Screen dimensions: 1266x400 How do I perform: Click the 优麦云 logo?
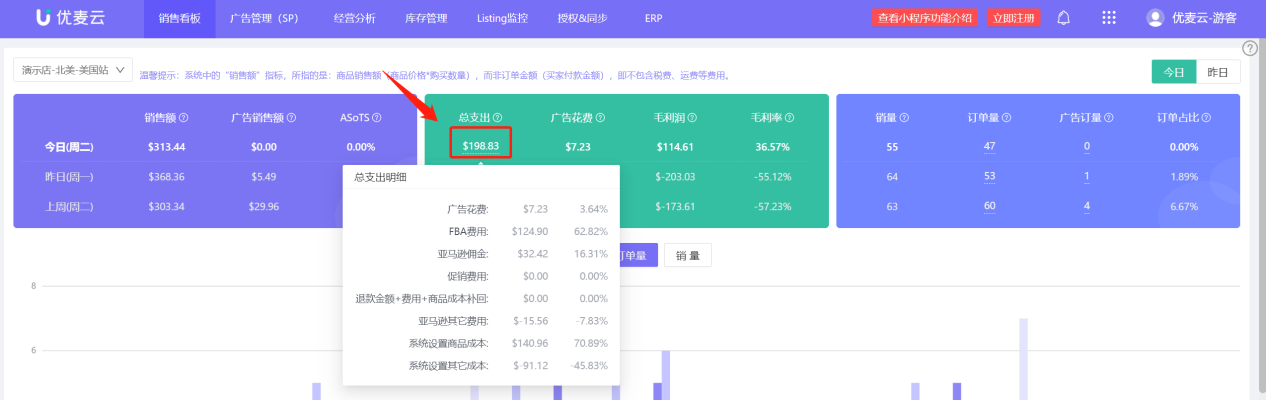point(69,18)
